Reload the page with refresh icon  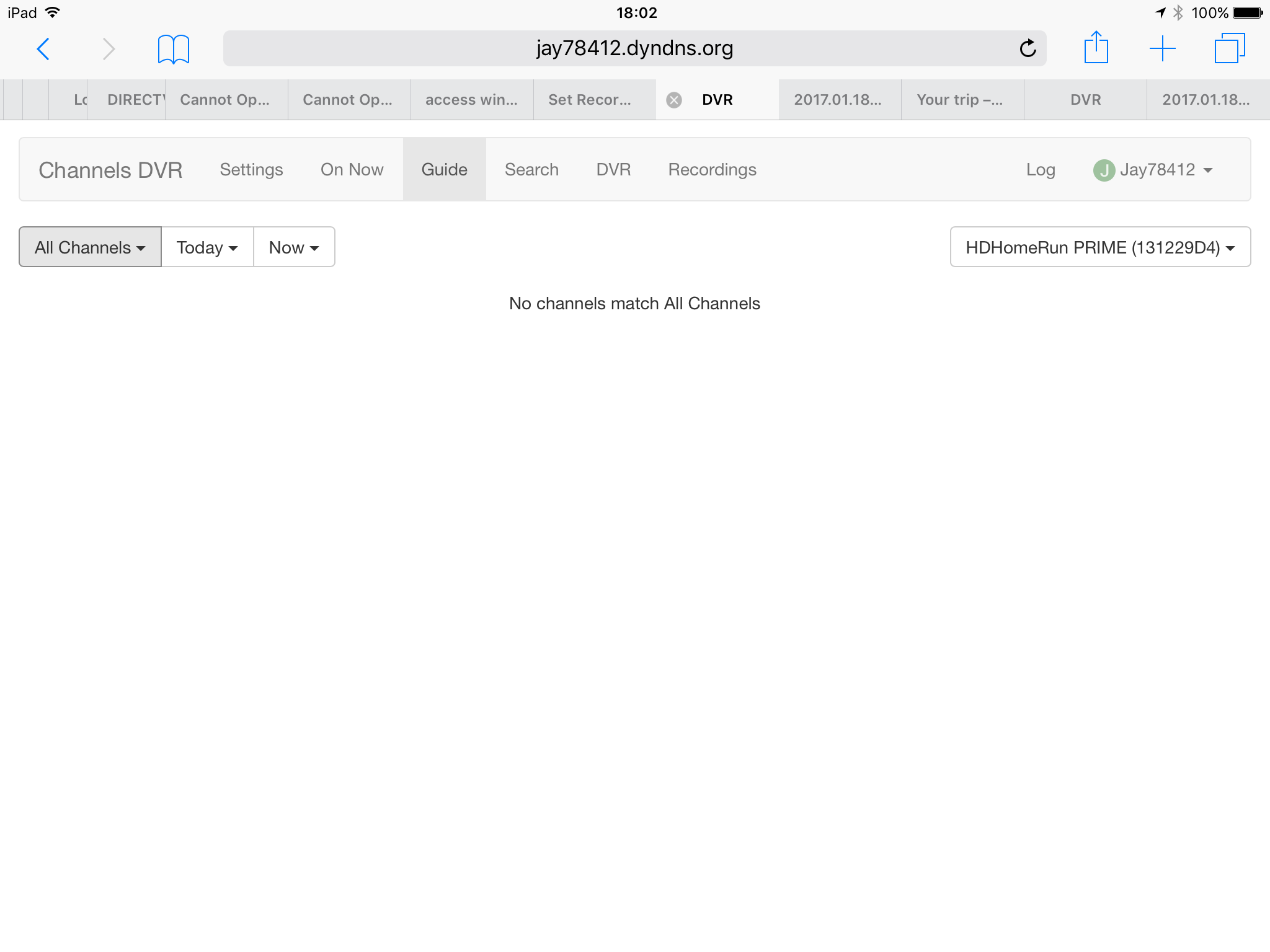(x=1028, y=48)
